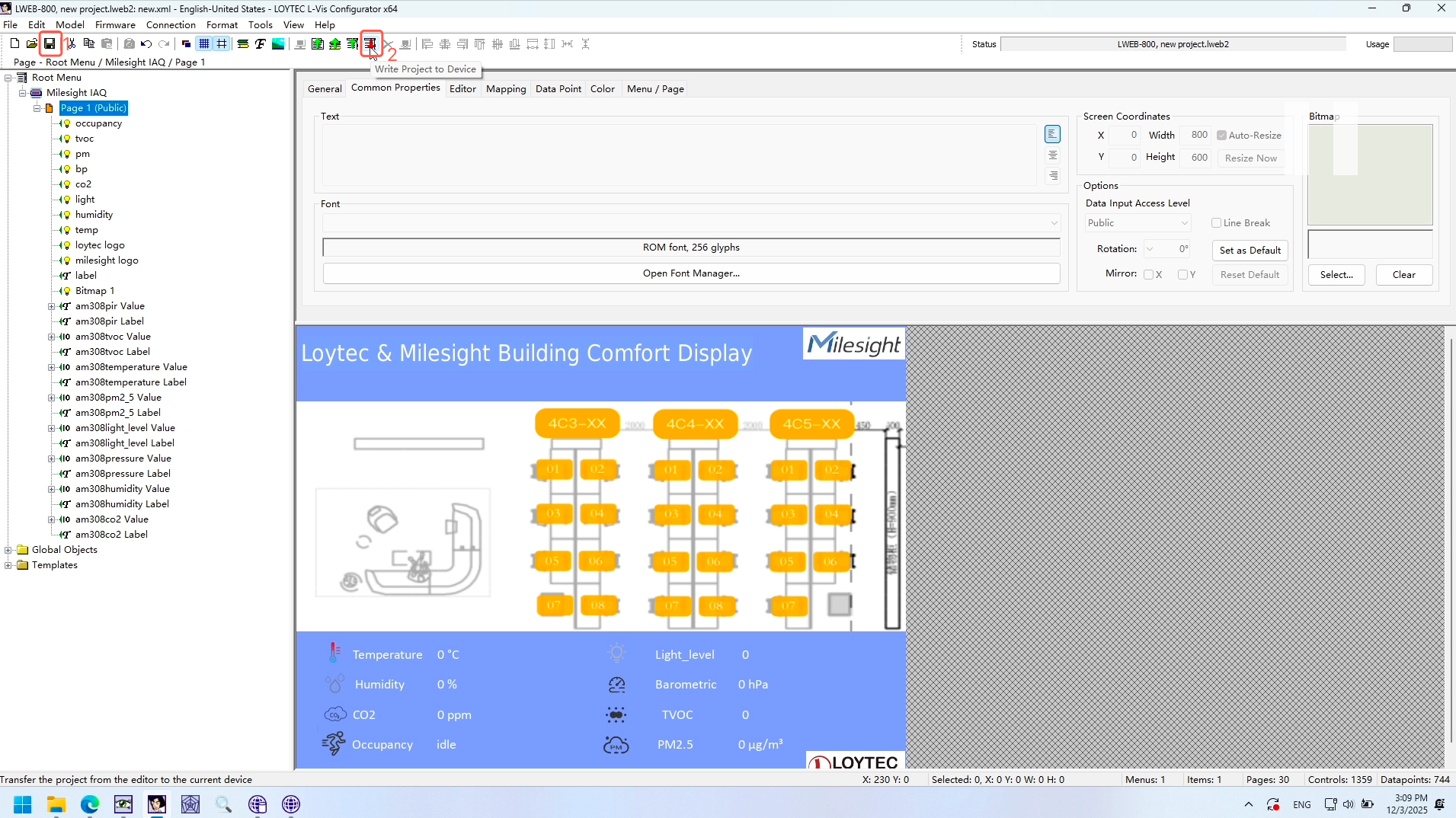Viewport: 1456px width, 818px height.
Task: Click the Milesight logo on canvas
Action: coord(854,344)
